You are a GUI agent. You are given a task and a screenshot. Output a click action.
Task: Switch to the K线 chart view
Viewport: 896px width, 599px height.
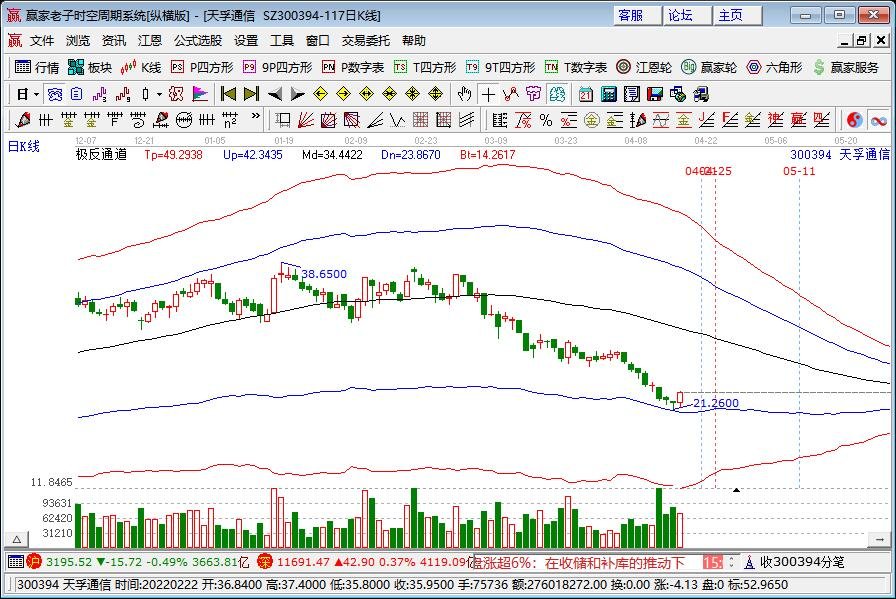(x=141, y=67)
